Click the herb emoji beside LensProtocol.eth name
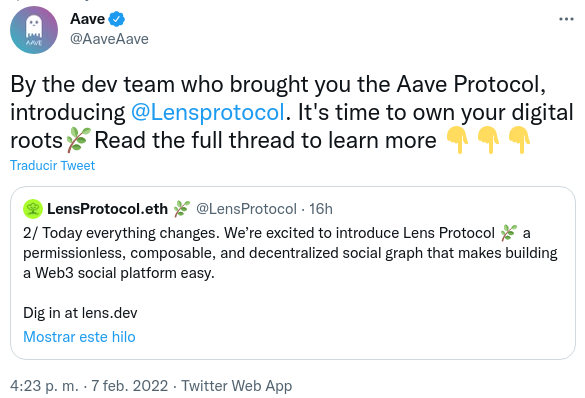 coord(182,209)
